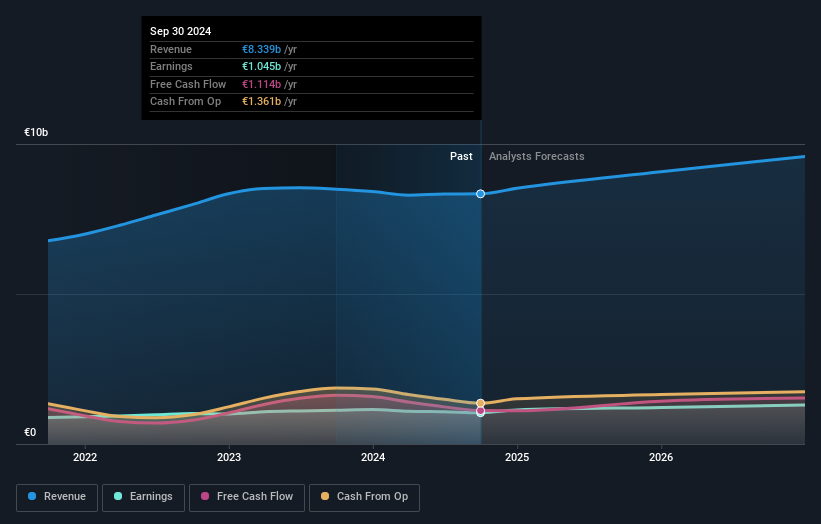Click the €1.045b earnings value

coord(261,66)
